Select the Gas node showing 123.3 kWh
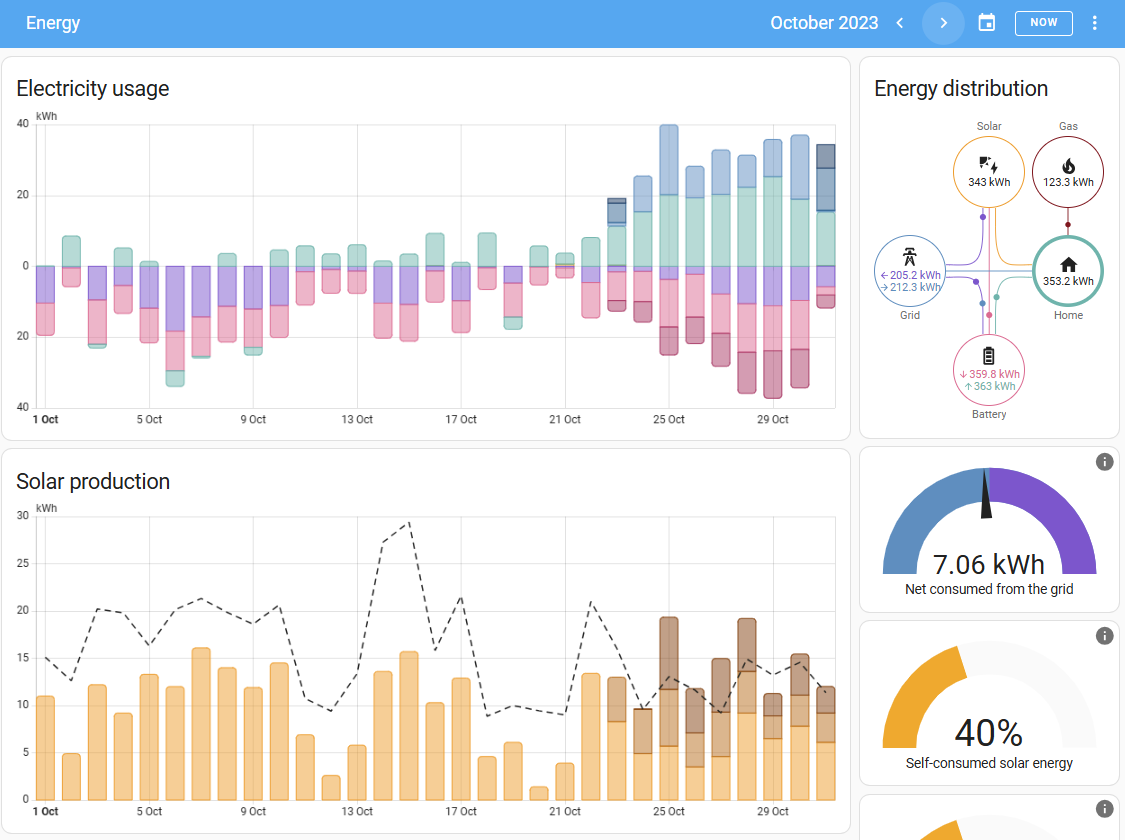The image size is (1125, 840). point(1068,172)
